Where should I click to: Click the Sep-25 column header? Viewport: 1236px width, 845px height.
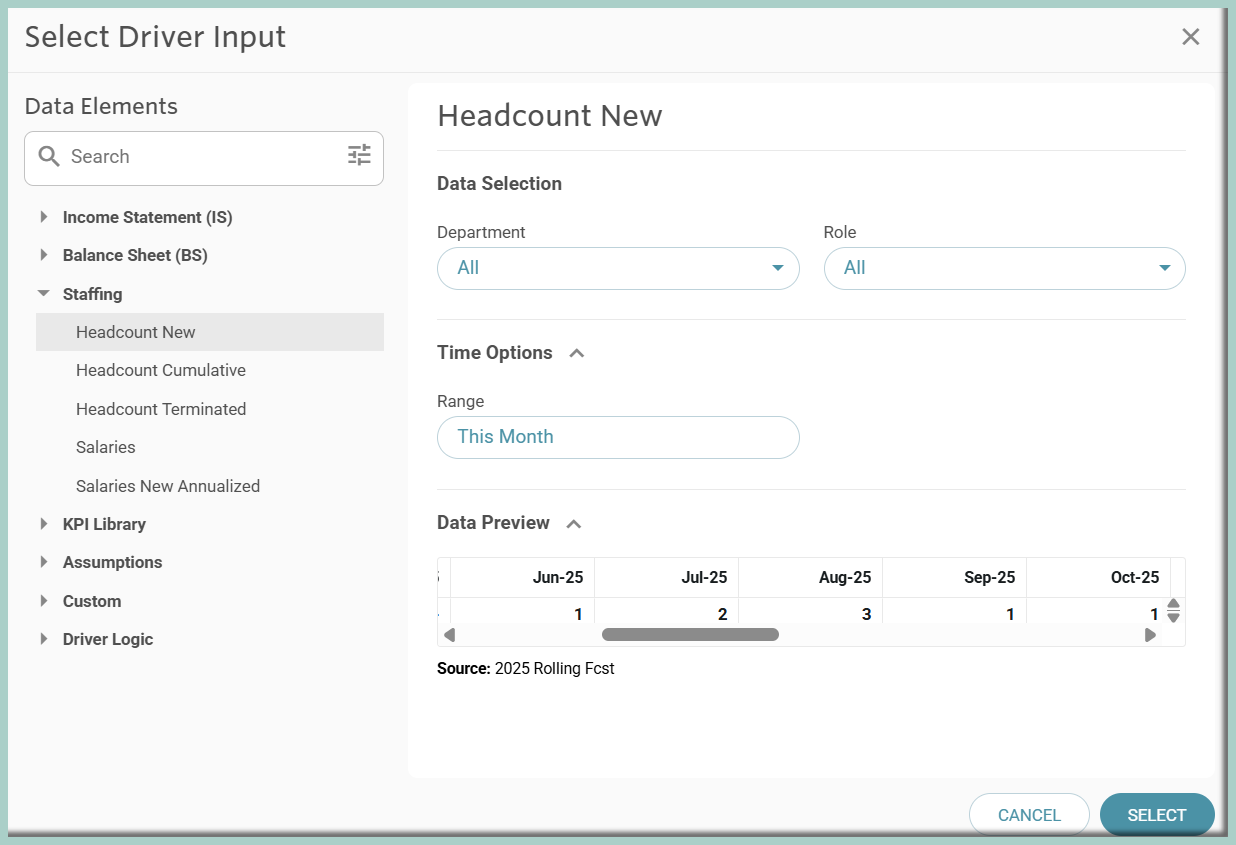[x=955, y=577]
